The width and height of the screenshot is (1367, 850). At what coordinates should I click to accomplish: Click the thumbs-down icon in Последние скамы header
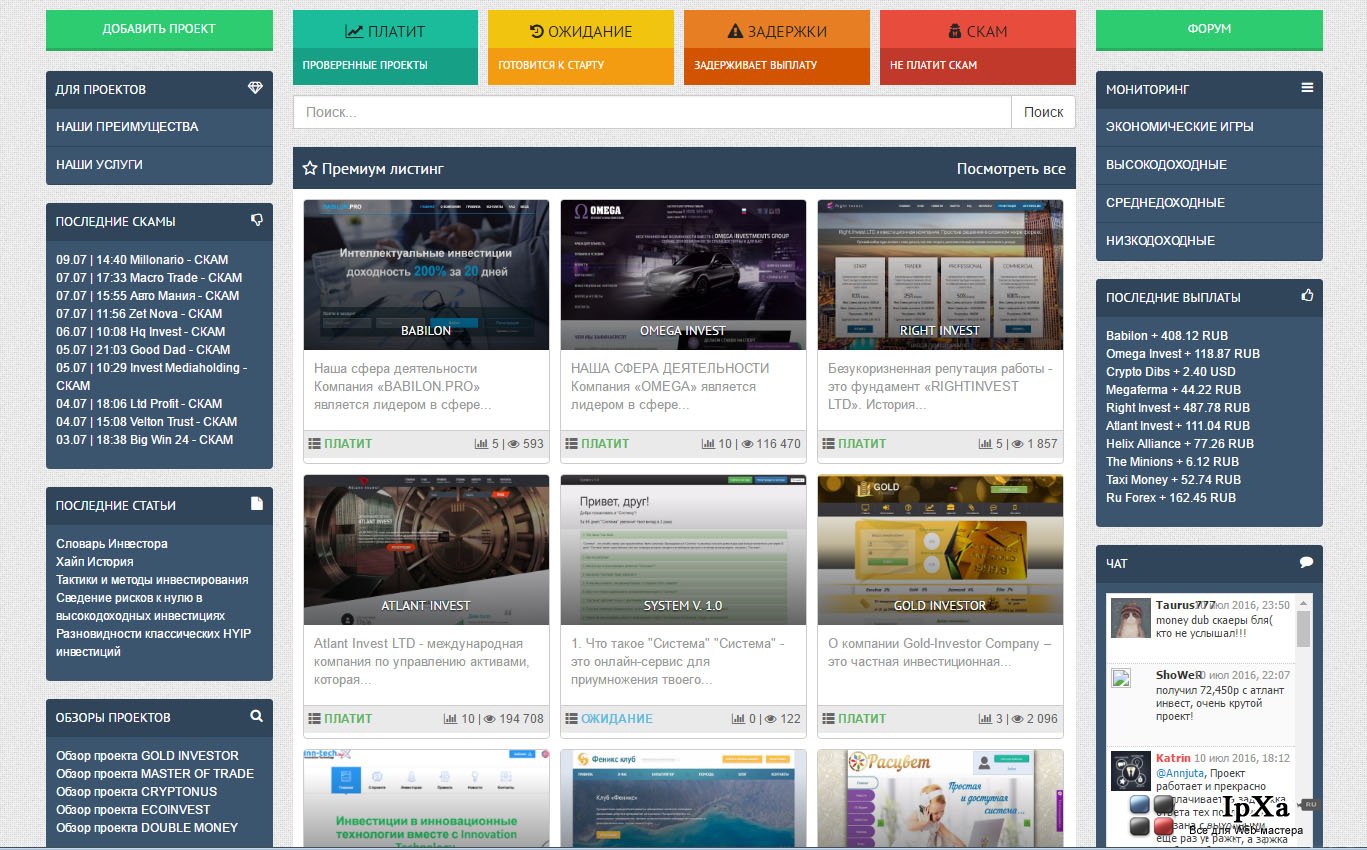click(x=256, y=220)
